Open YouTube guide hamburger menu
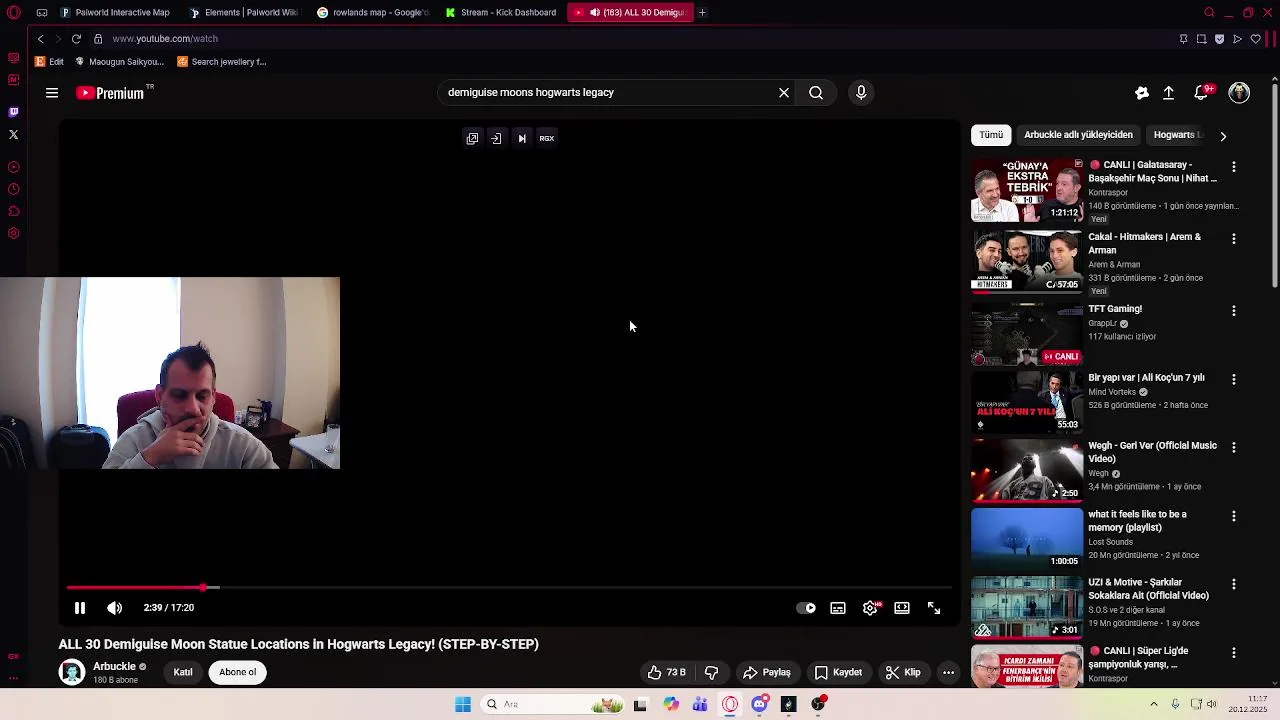The width and height of the screenshot is (1280, 720). tap(52, 93)
